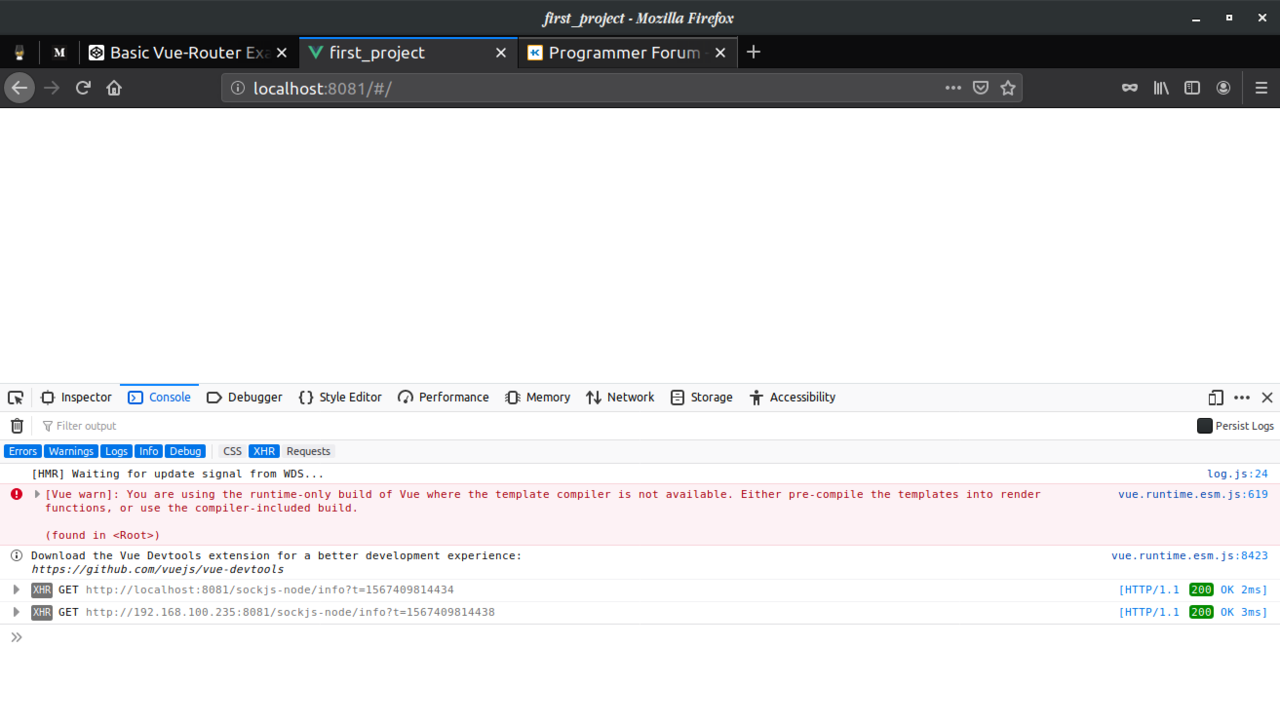Viewport: 1280px width, 722px height.
Task: Close the first_project tab
Action: [501, 53]
